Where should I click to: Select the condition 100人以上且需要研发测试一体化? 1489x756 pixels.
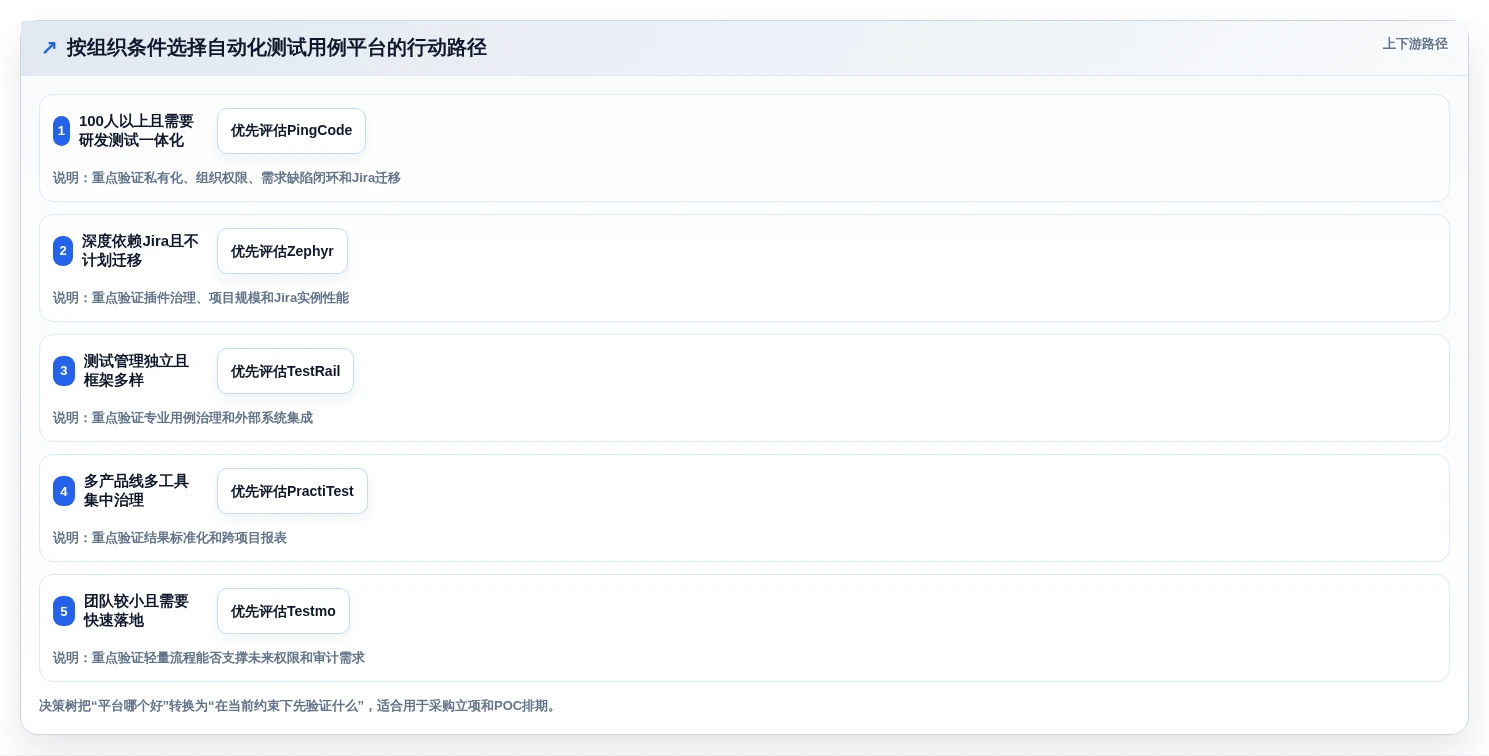136,131
